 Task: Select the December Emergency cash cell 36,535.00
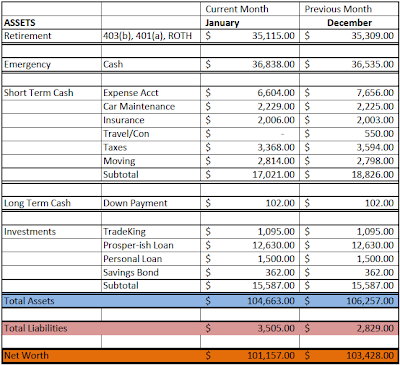(x=372, y=64)
